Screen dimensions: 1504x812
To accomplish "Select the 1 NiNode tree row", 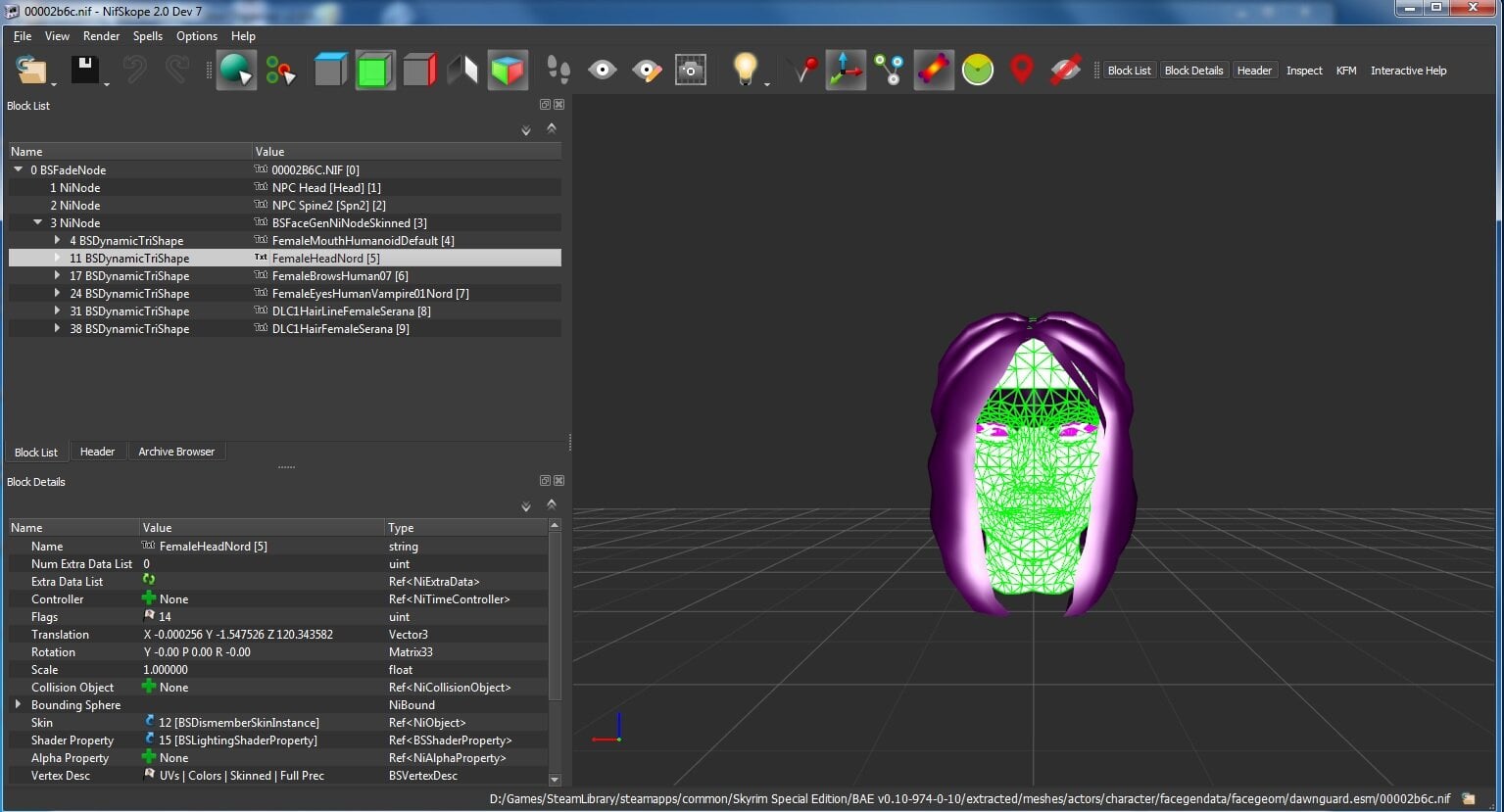I will tap(284, 187).
